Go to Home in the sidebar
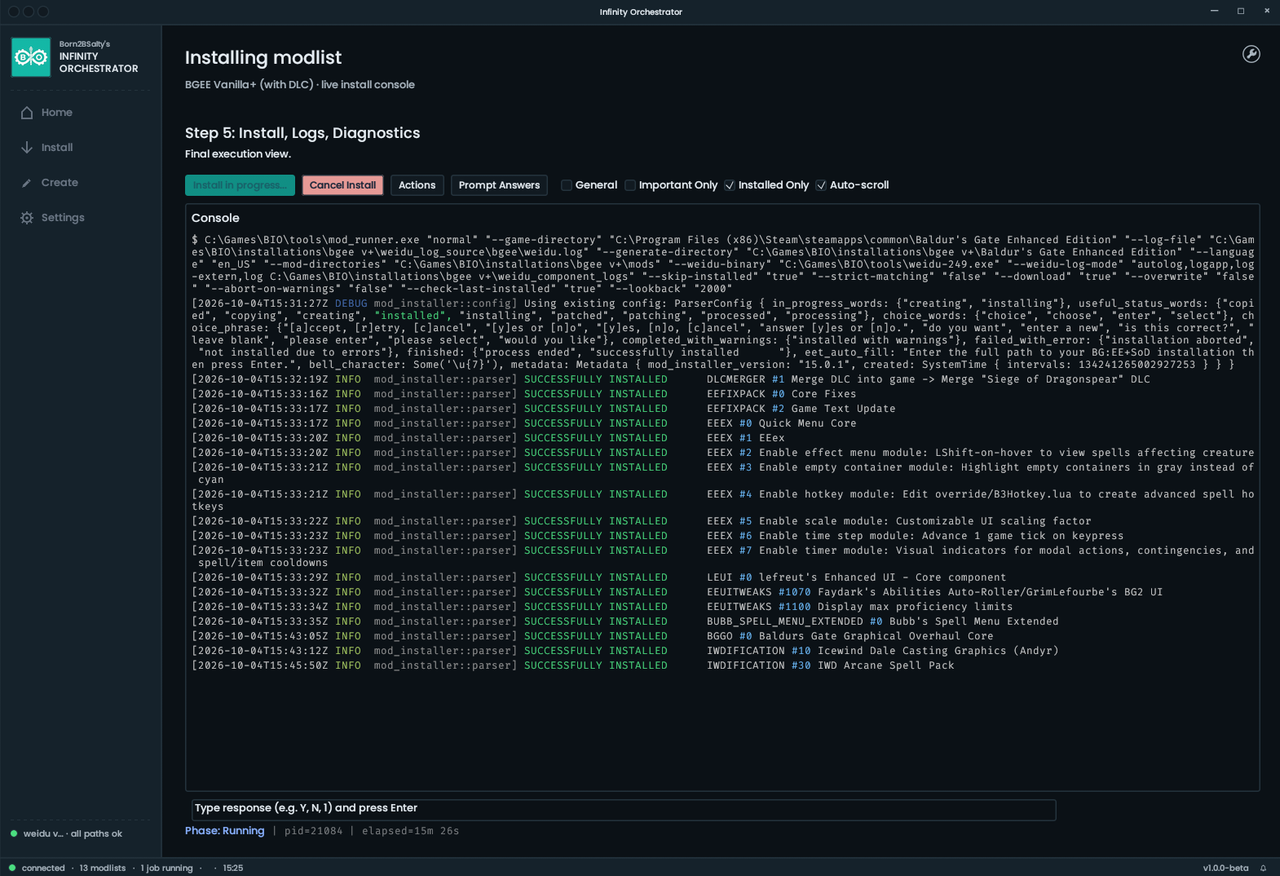 (57, 113)
